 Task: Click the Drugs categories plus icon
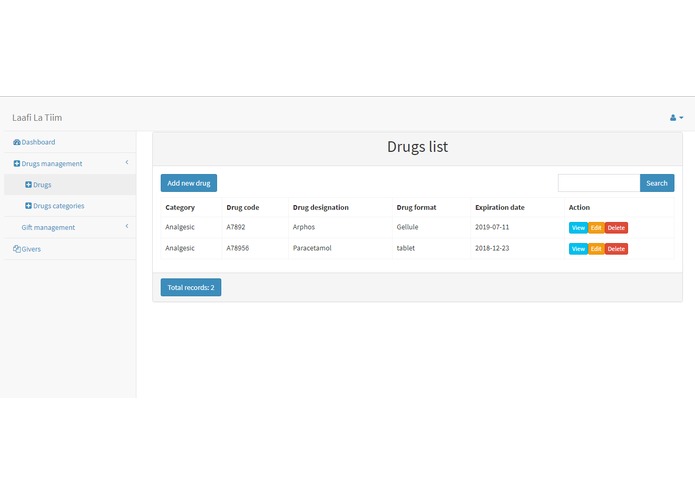pos(28,206)
